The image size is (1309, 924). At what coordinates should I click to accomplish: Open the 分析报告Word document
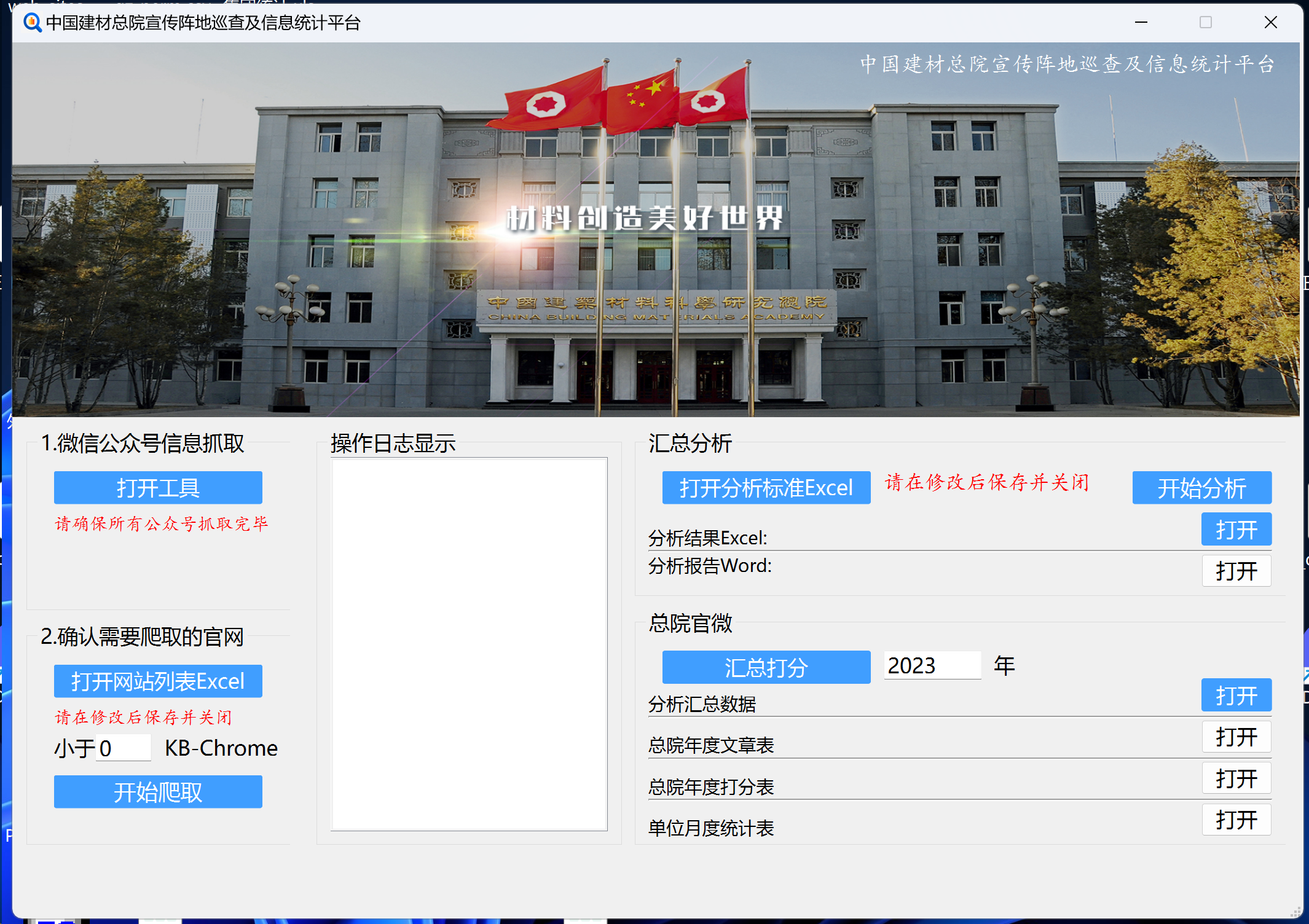pyautogui.click(x=1236, y=571)
